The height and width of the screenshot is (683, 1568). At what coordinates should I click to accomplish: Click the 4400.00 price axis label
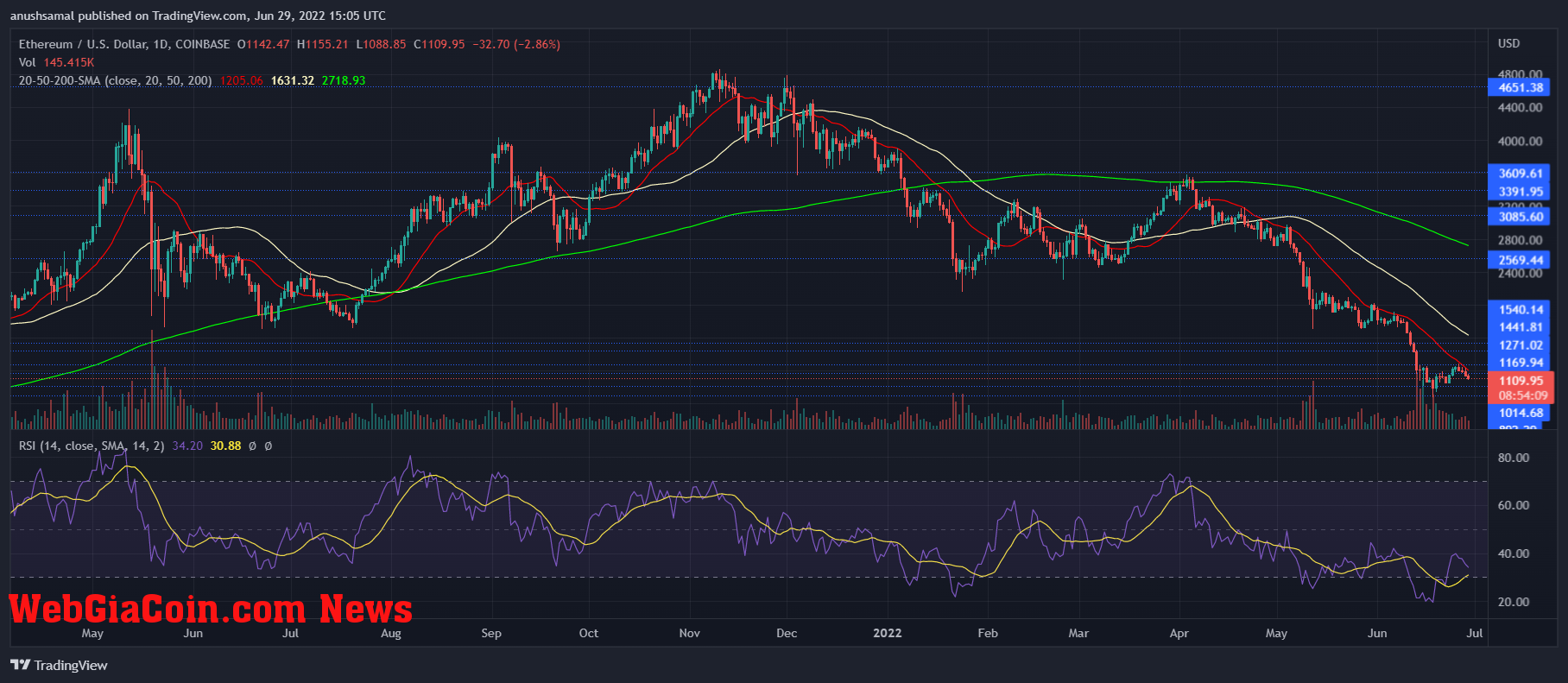[x=1520, y=108]
